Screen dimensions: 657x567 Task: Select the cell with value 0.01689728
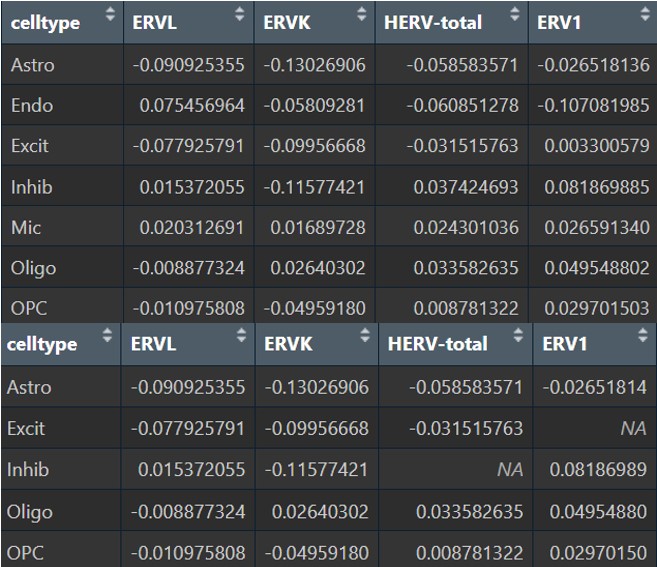(x=315, y=227)
